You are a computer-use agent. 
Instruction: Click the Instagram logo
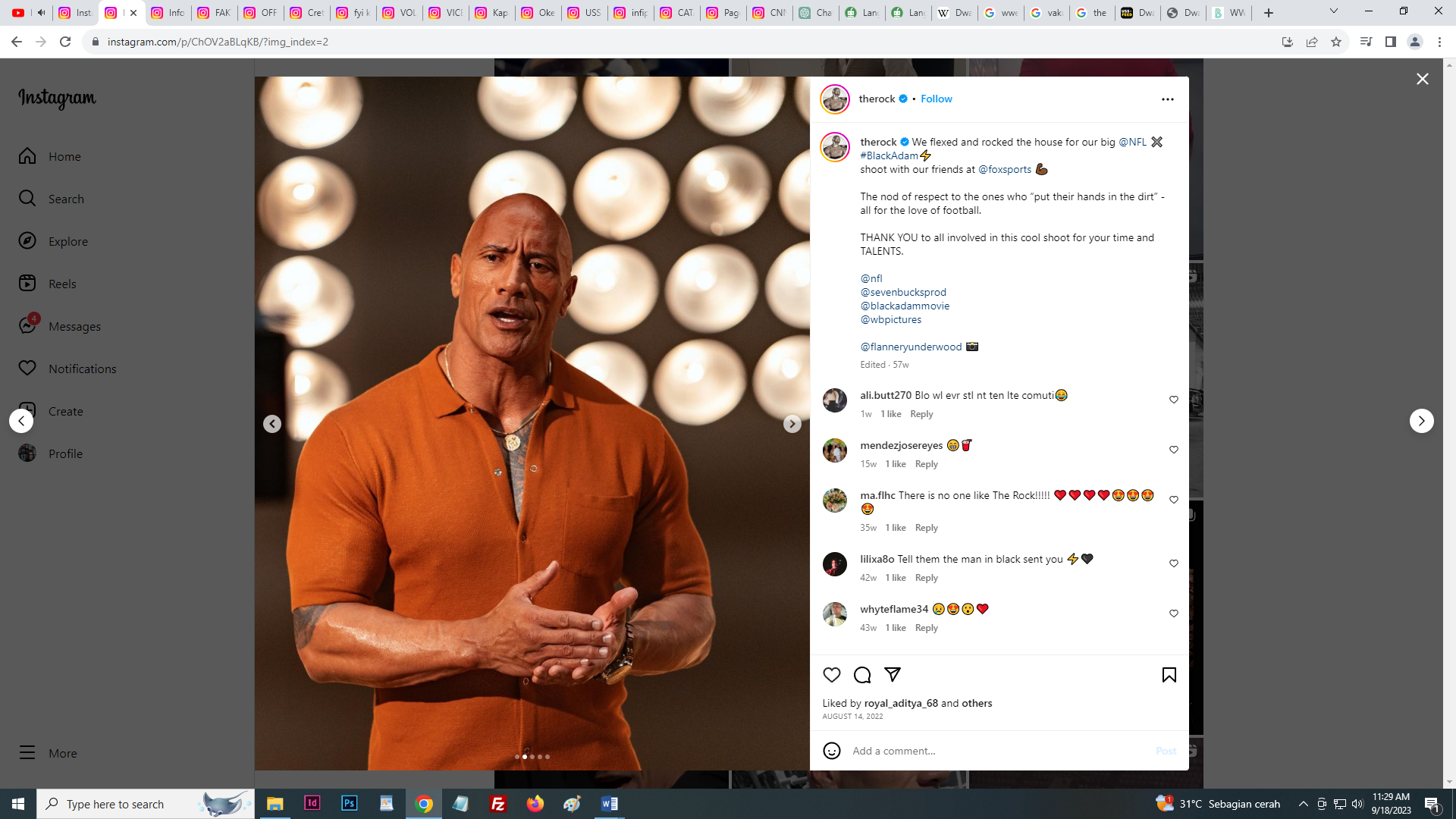pos(57,99)
